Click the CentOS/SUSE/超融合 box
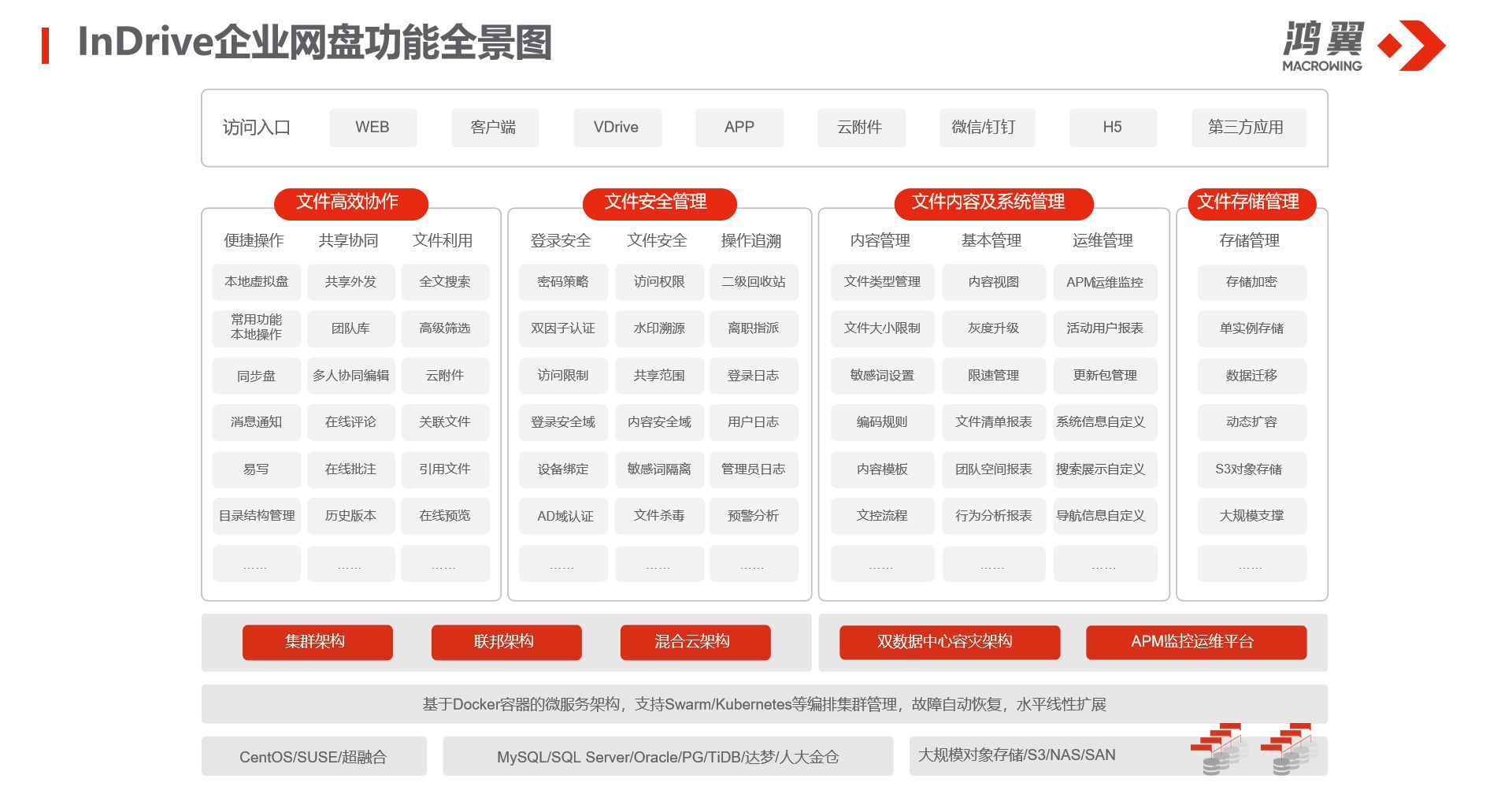 coord(313,757)
